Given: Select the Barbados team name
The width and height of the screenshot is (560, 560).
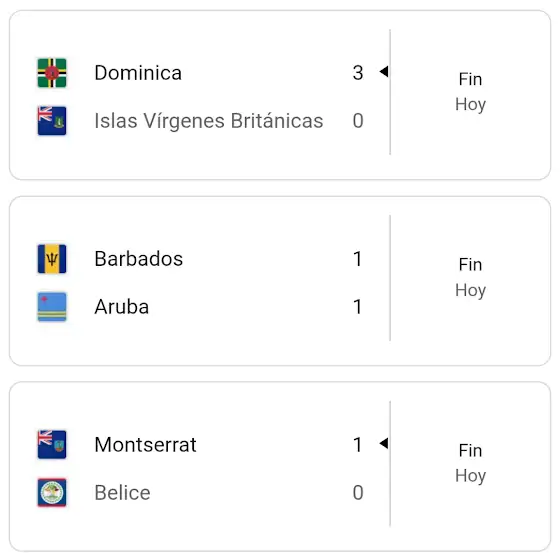Looking at the screenshot, I should coord(139,259).
